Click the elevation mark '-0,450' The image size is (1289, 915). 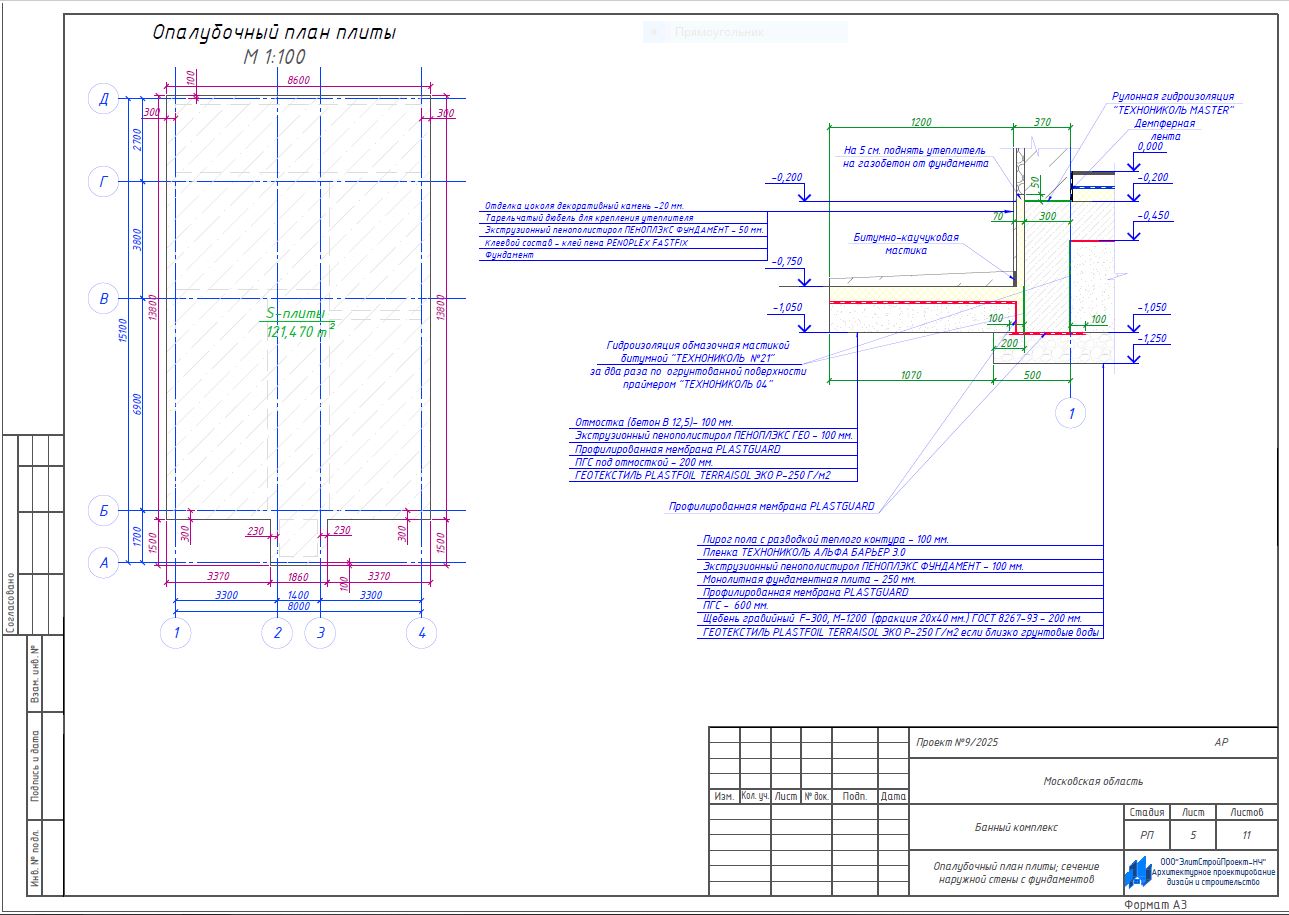coord(1153,215)
